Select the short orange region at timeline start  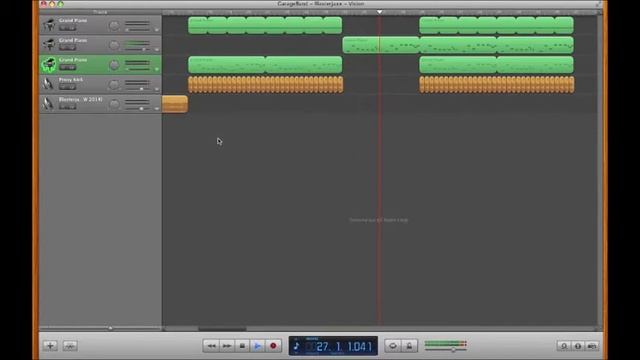click(x=175, y=104)
